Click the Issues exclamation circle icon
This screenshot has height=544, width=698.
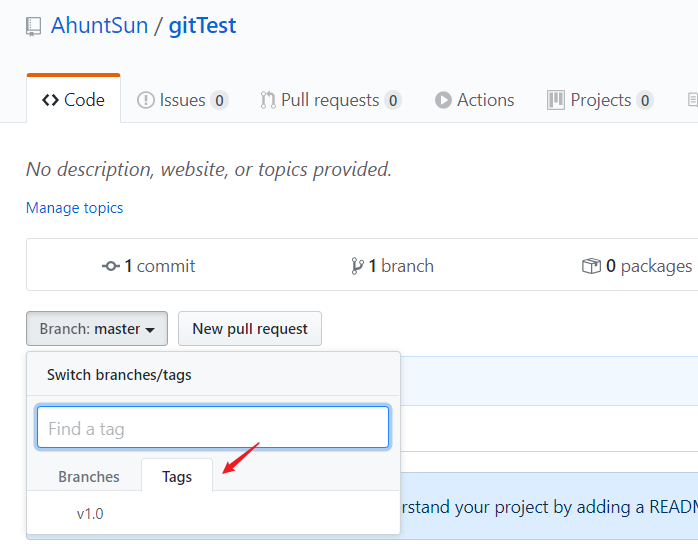coord(146,100)
